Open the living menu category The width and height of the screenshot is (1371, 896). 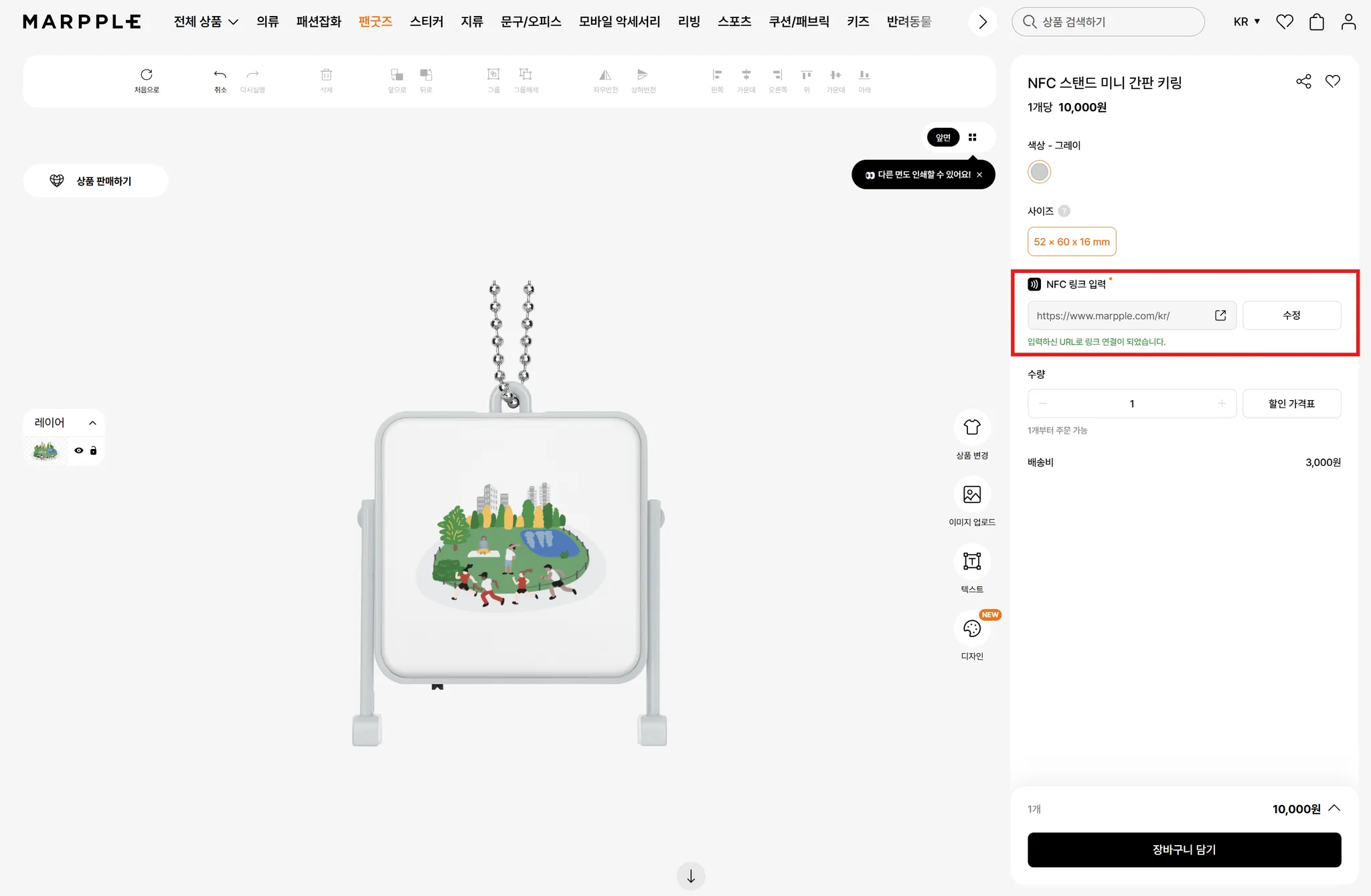coord(688,22)
